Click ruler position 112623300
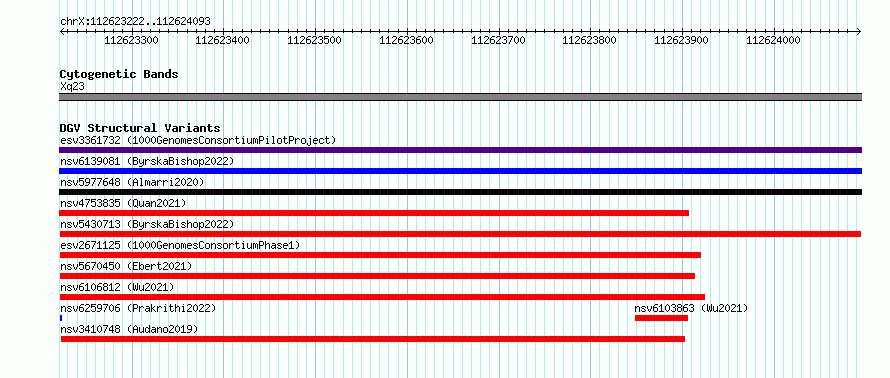The height and width of the screenshot is (378, 890). coord(132,40)
